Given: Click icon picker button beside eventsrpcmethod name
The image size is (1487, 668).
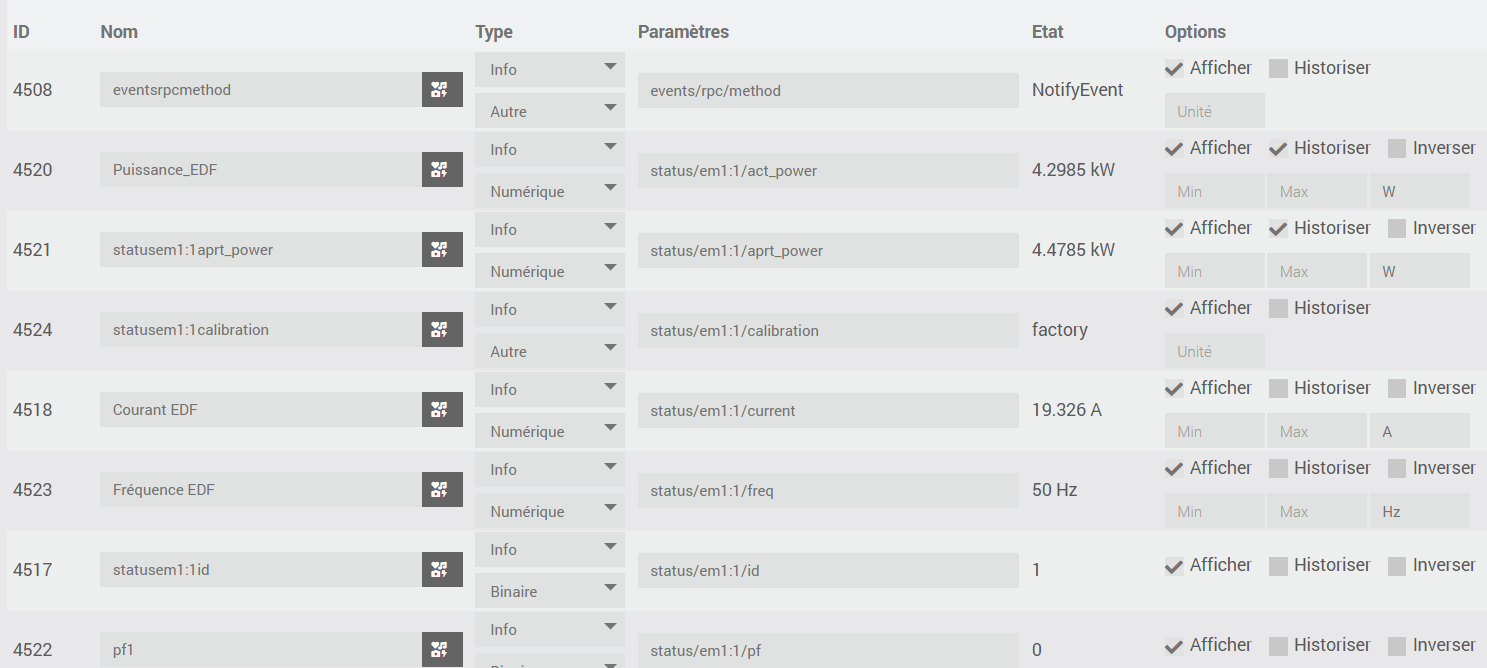Looking at the screenshot, I should tap(442, 90).
